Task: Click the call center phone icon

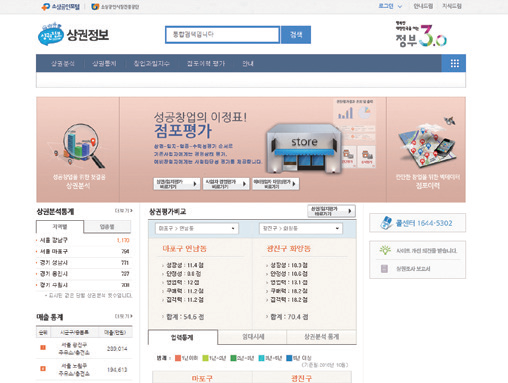Action: (386, 223)
